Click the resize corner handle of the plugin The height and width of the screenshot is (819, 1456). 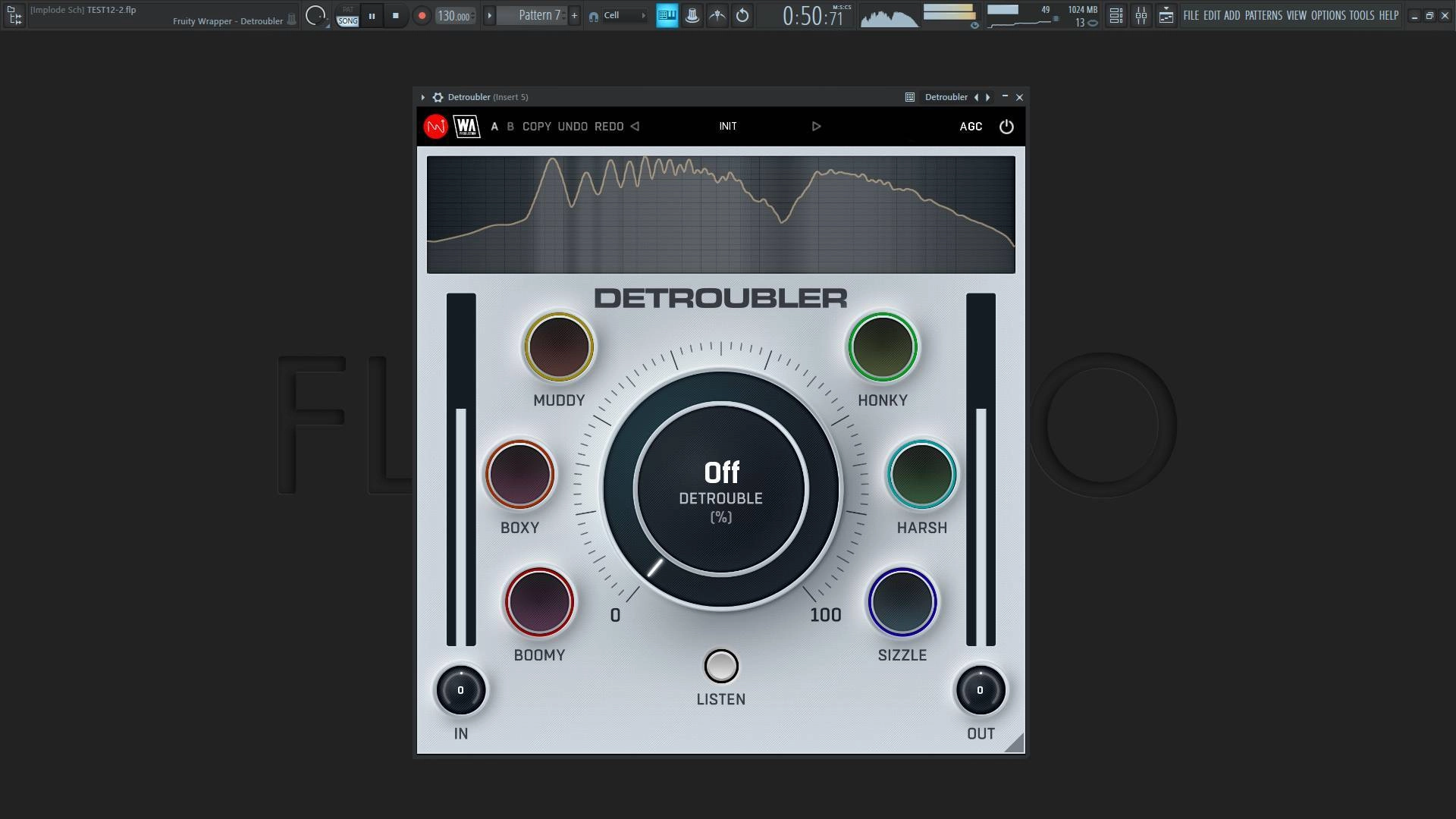click(1015, 744)
